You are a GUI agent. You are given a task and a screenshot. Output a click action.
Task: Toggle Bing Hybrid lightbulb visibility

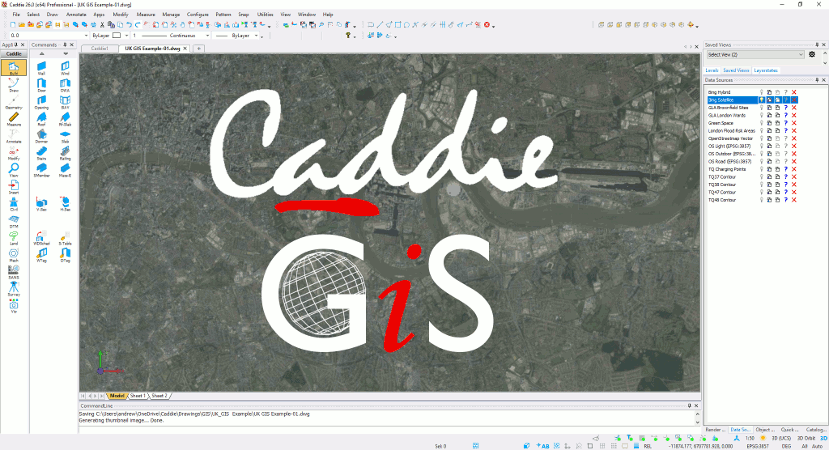click(x=761, y=92)
